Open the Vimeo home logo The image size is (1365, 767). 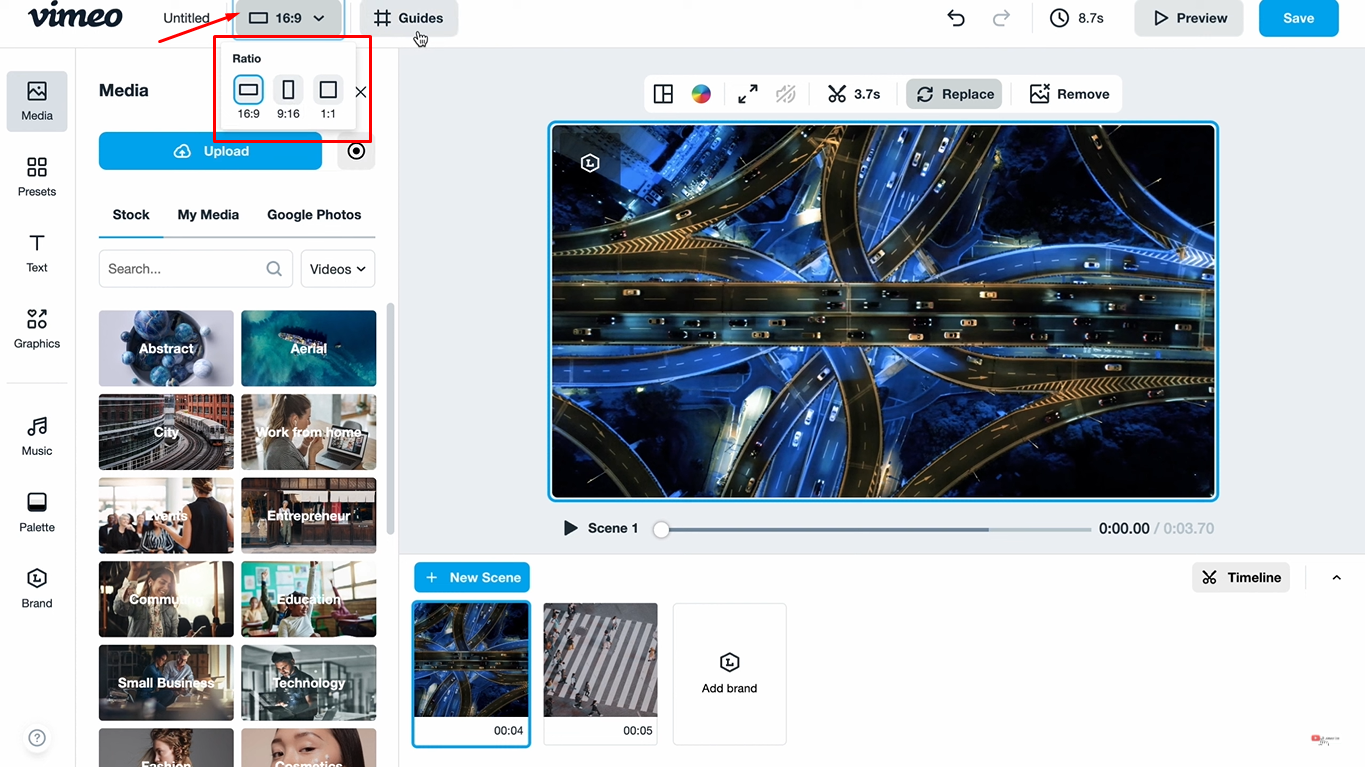75,16
